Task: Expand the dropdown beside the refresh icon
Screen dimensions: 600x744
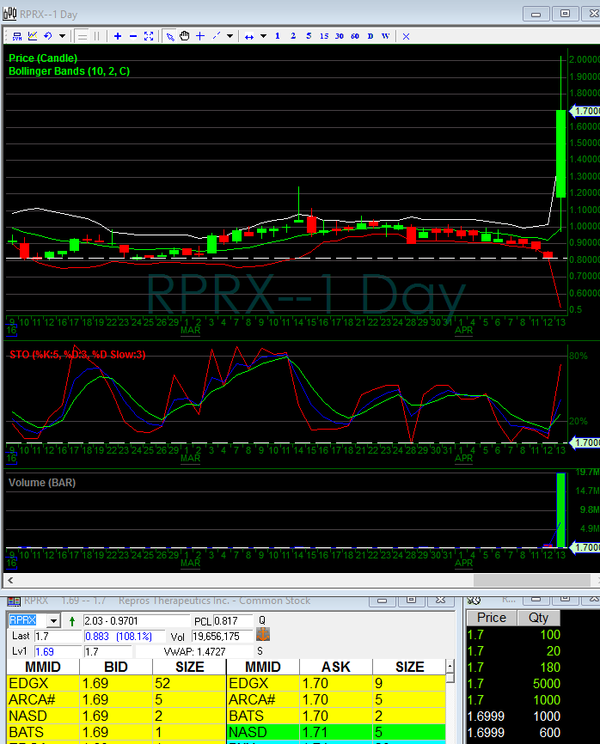Action: point(62,36)
